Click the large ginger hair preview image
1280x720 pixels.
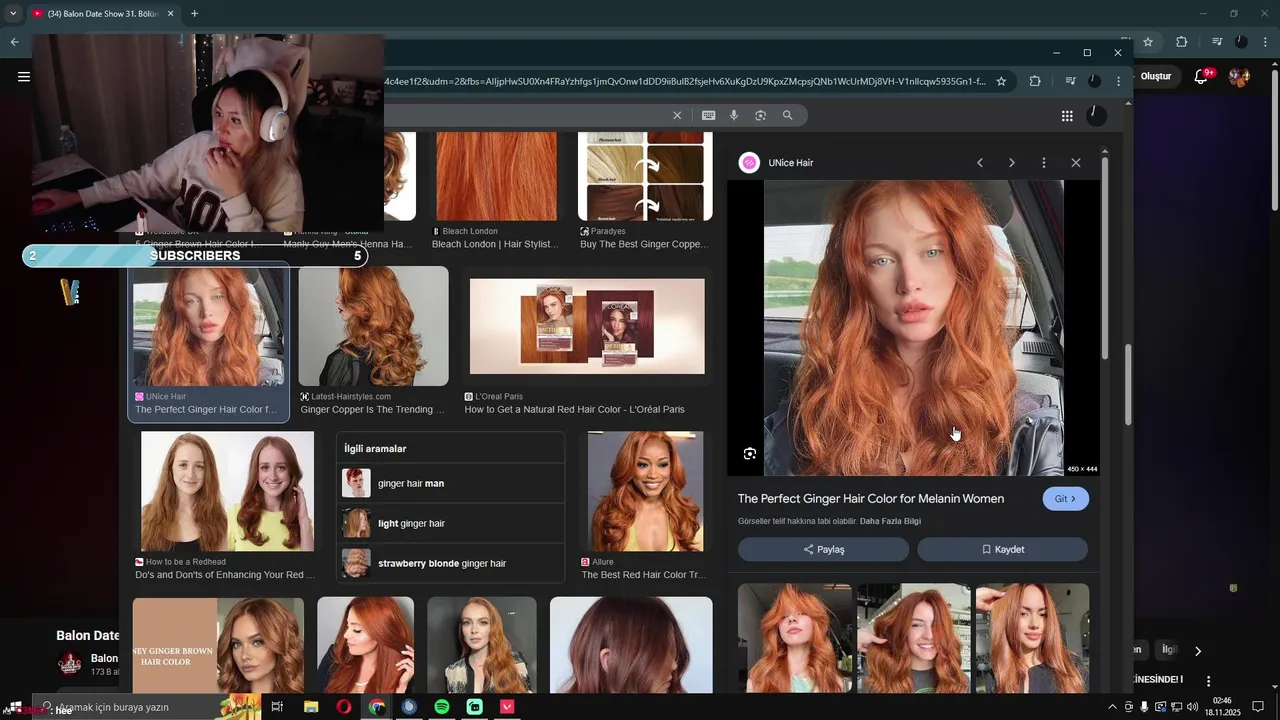tap(913, 328)
